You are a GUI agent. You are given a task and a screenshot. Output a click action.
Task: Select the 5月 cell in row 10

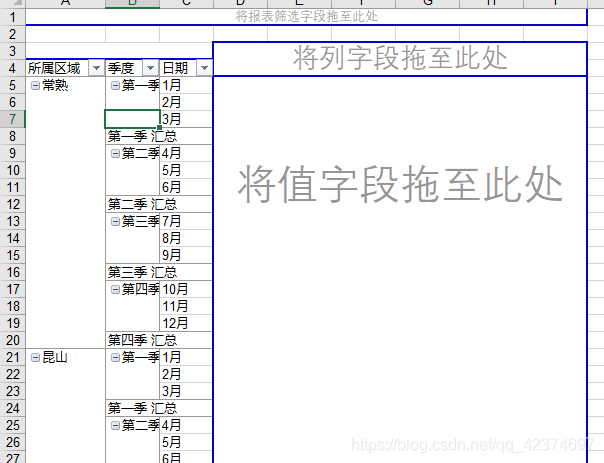point(186,170)
